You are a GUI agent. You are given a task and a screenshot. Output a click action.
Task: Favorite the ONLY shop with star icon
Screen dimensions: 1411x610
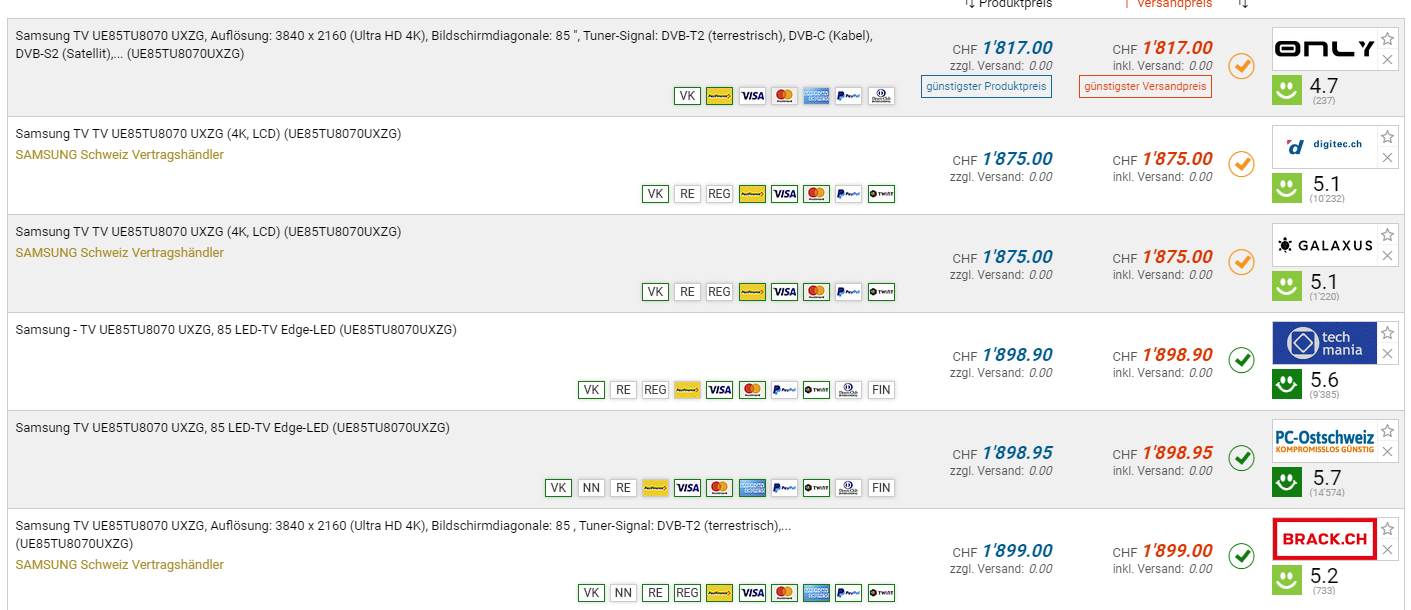coord(1387,40)
